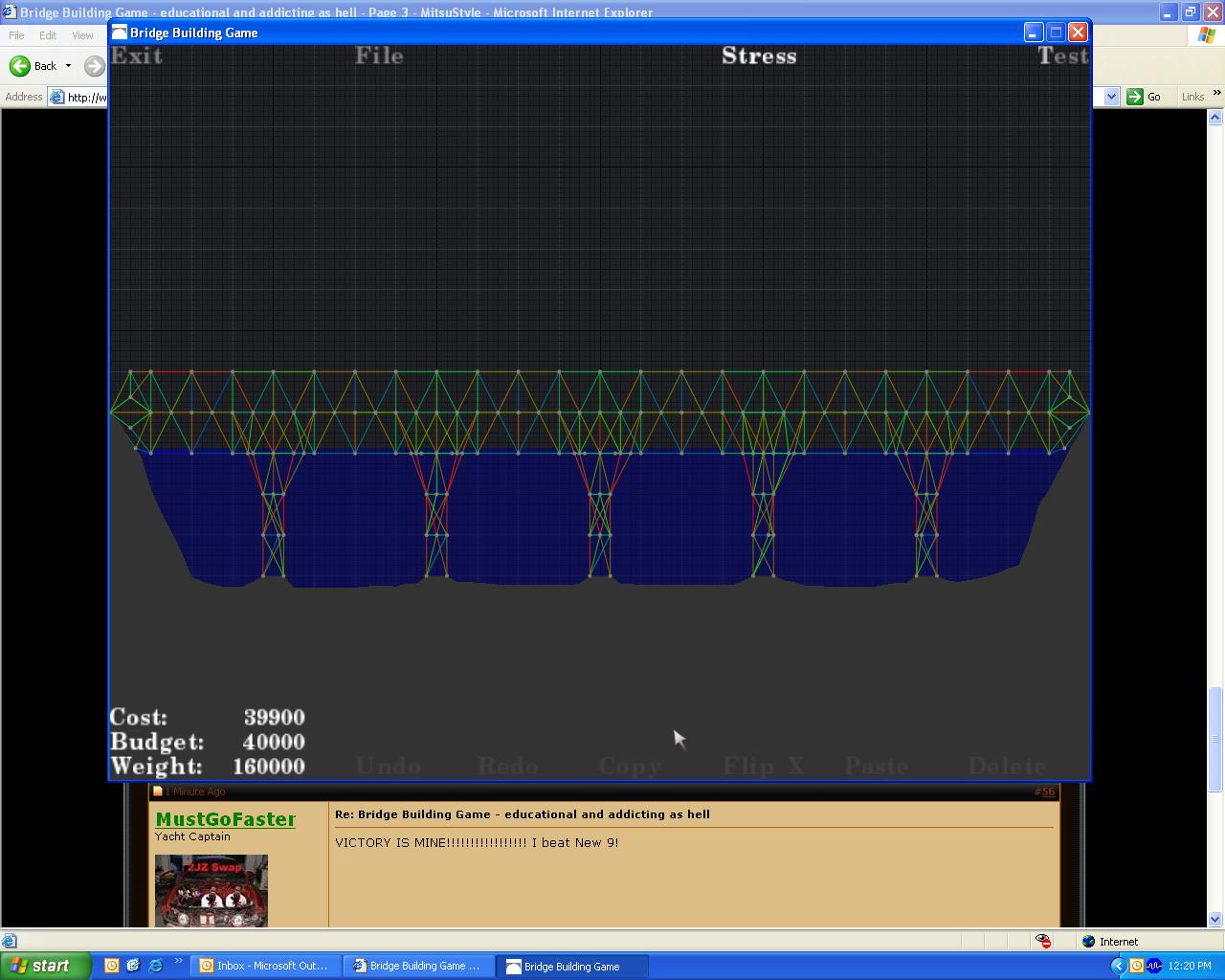
Task: Open Outlook from the quick launch icons
Action: 111,966
